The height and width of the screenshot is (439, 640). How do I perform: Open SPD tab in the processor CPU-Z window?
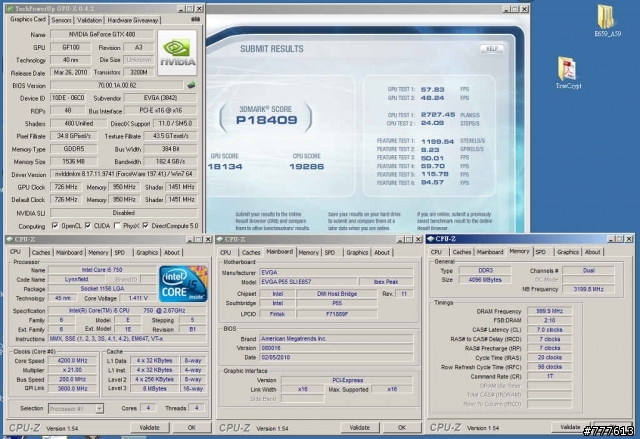point(120,253)
